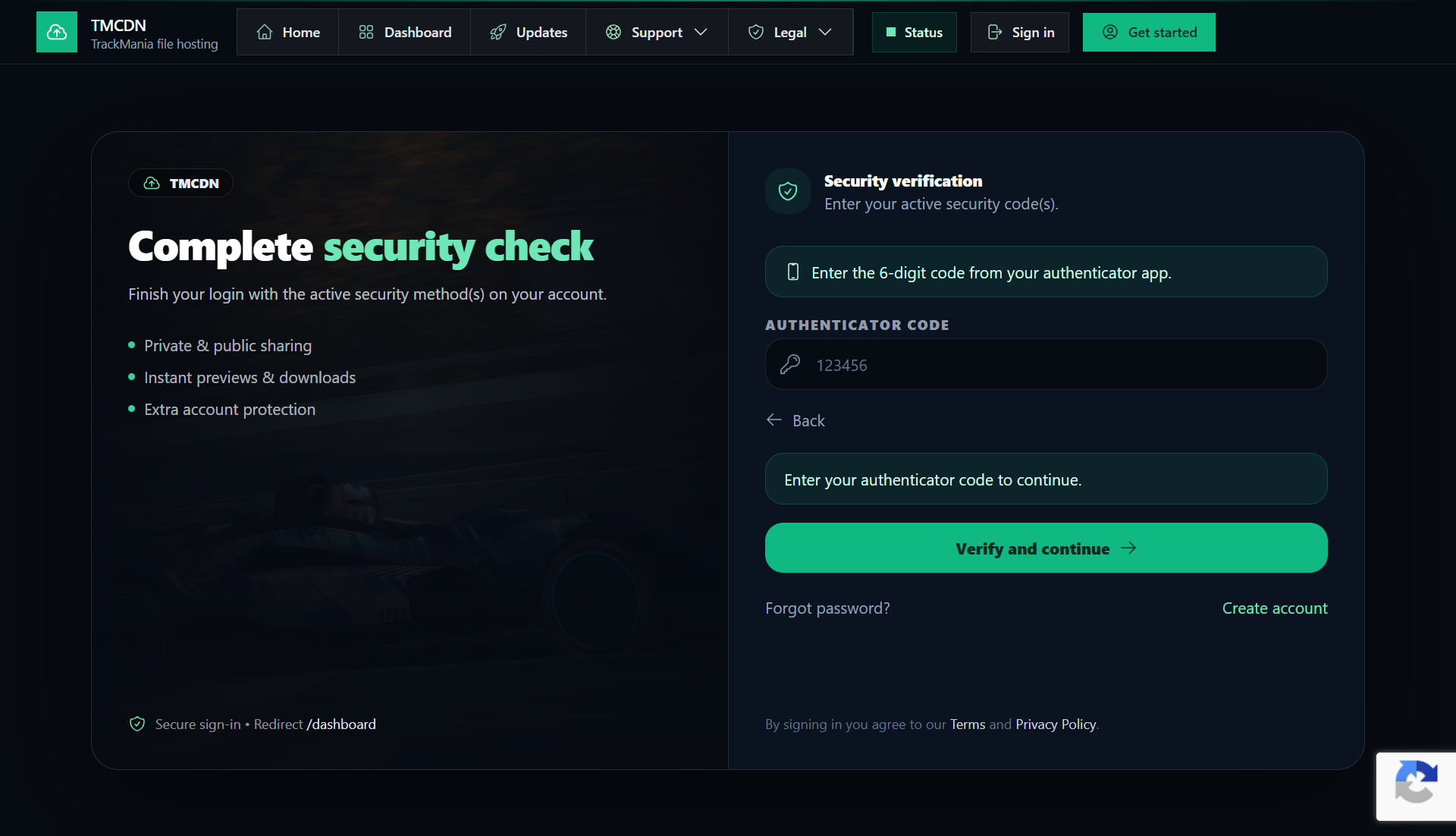Expand the Support dropdown menu
1456x836 pixels.
[657, 33]
